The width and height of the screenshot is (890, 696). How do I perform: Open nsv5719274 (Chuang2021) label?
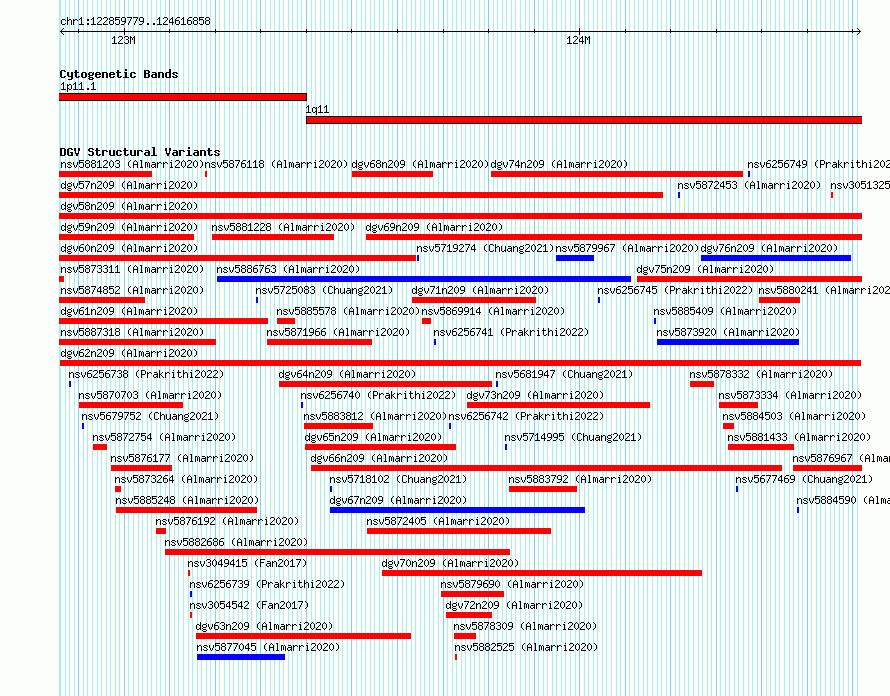click(485, 248)
